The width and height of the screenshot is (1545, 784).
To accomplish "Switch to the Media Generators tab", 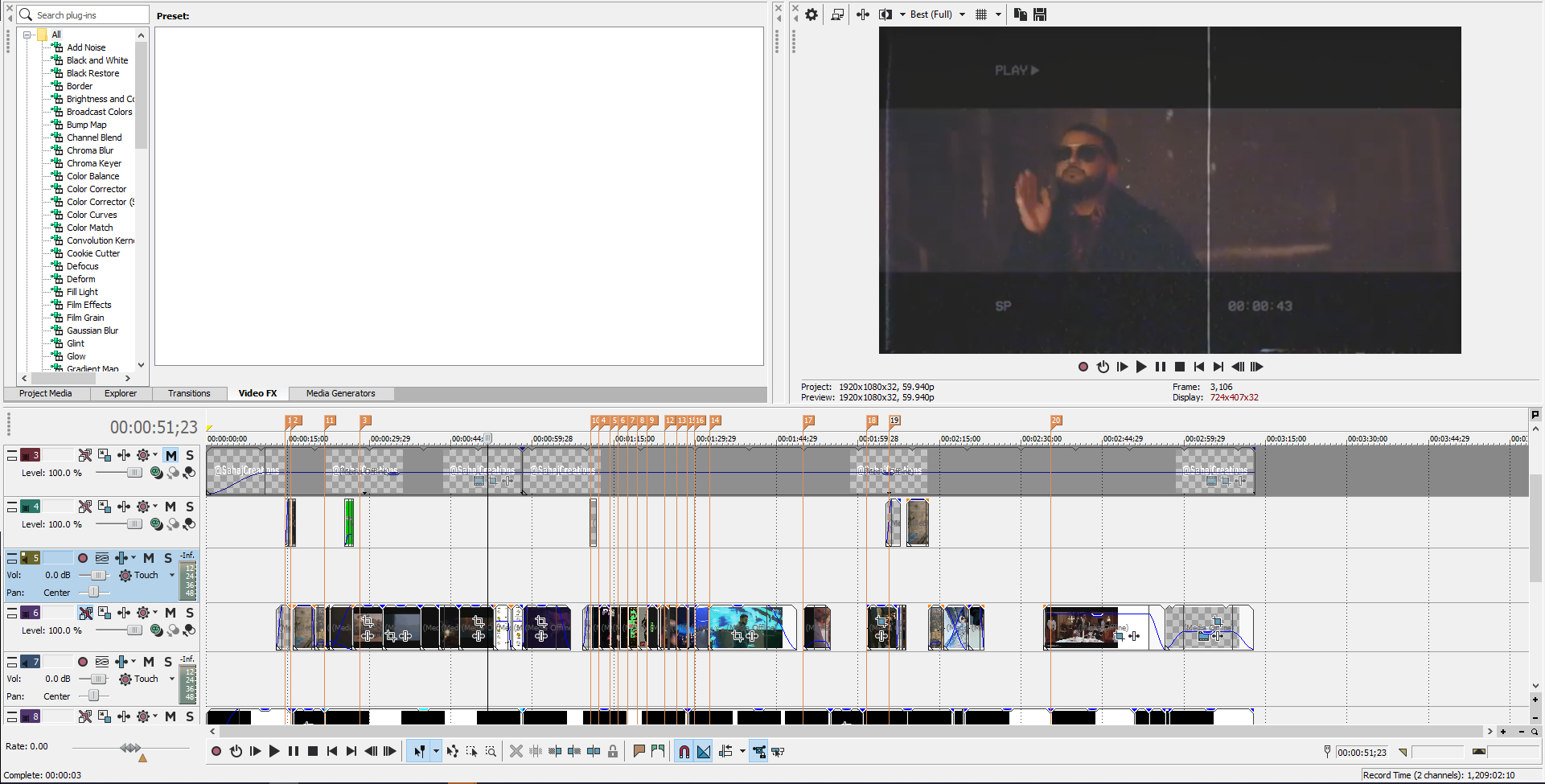I will coord(340,393).
